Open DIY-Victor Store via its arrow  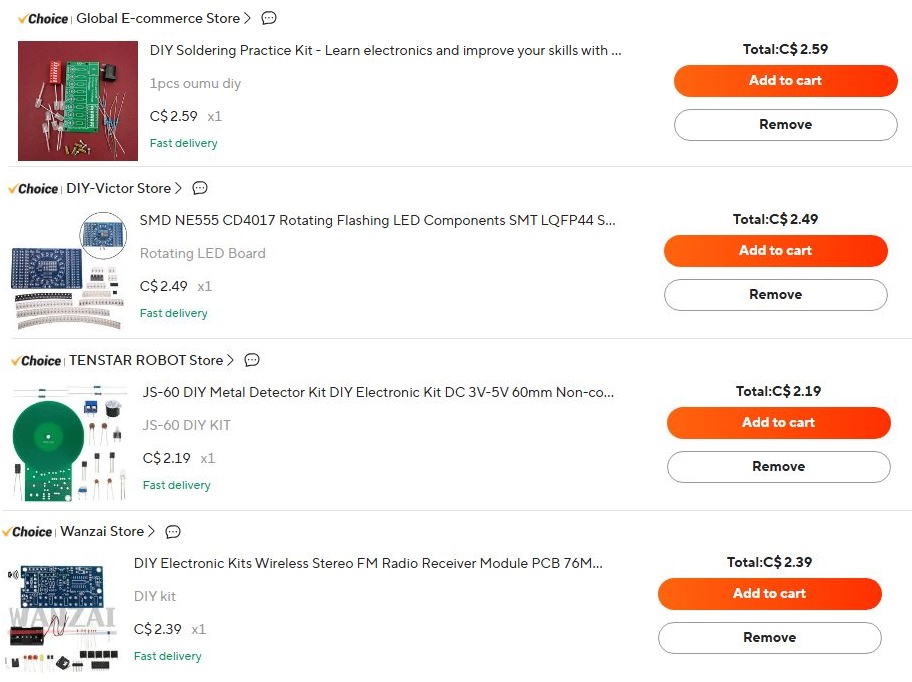(179, 188)
